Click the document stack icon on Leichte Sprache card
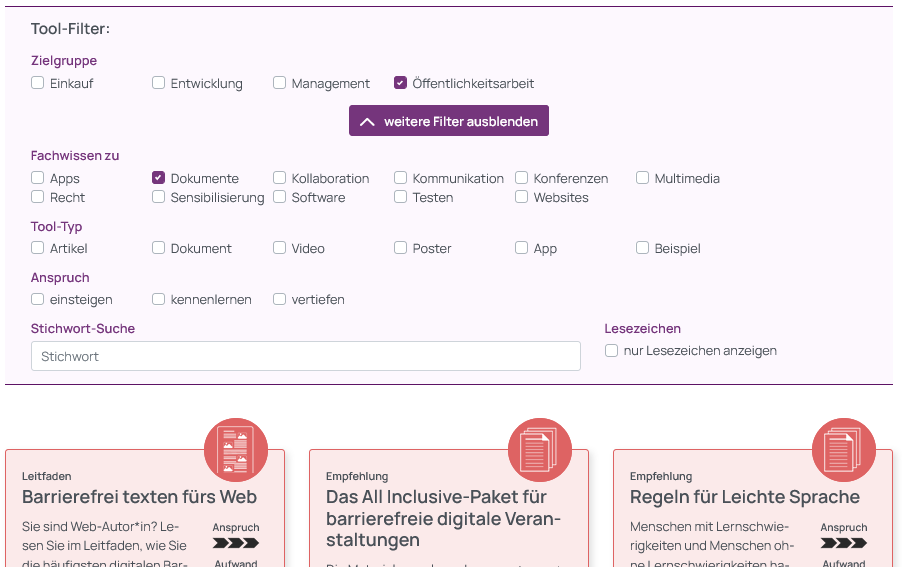 tap(844, 450)
